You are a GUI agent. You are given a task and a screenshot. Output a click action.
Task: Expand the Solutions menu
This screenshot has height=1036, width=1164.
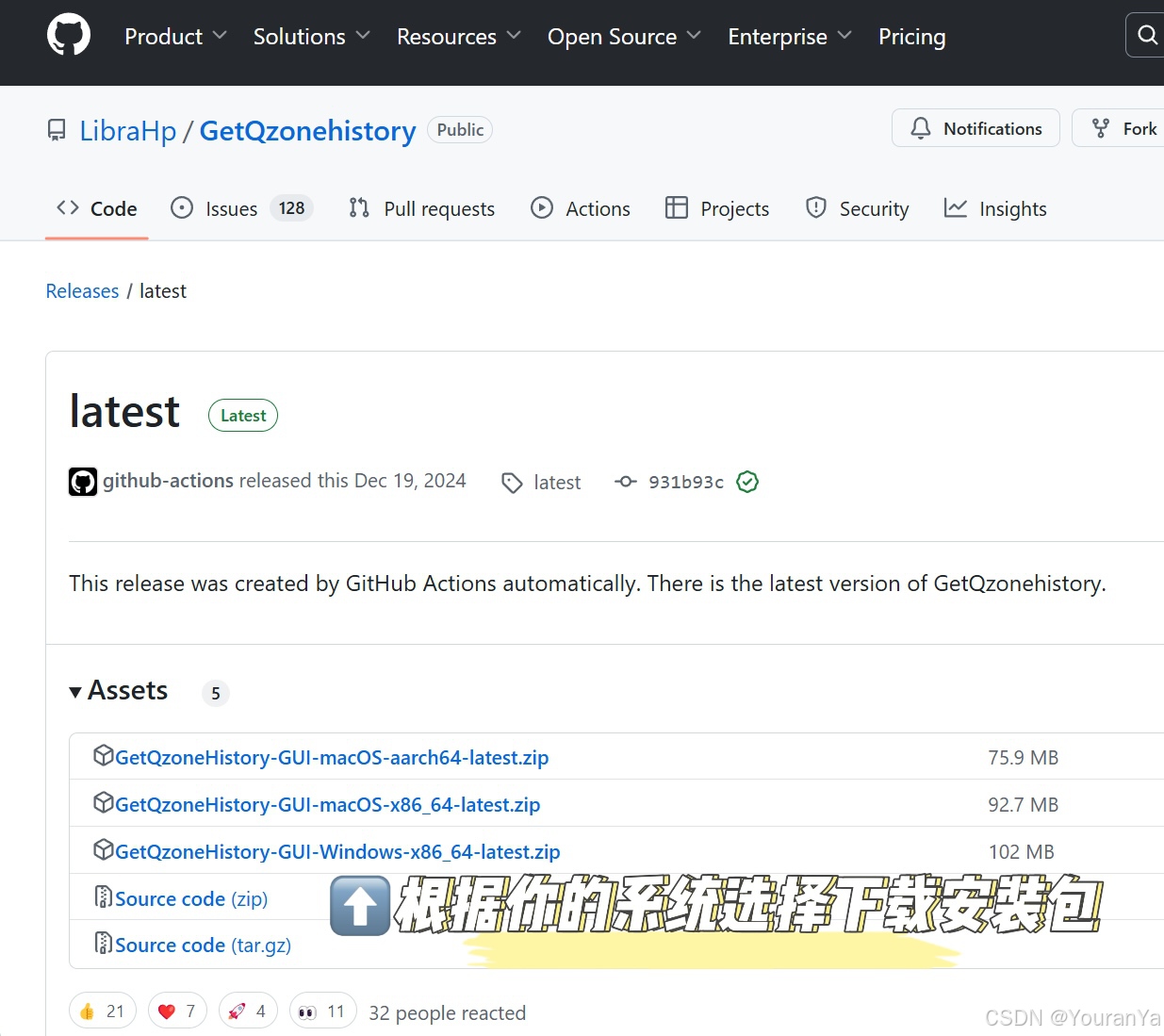(311, 37)
